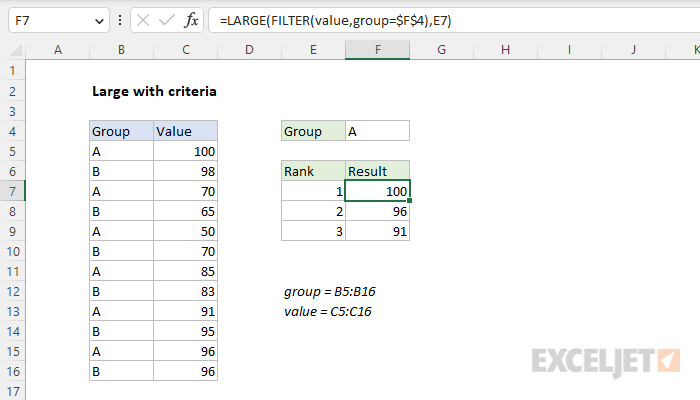Select group cell 'B' in row 16
Screen dimensions: 700x400
coord(121,371)
